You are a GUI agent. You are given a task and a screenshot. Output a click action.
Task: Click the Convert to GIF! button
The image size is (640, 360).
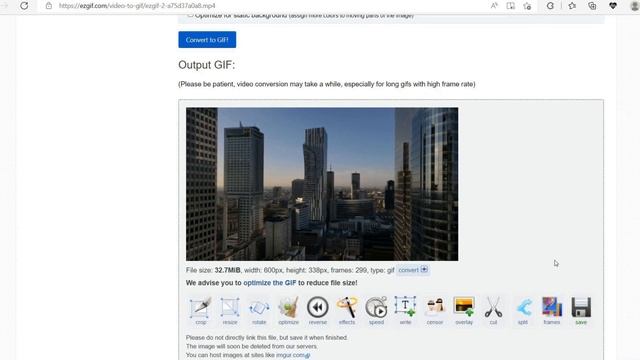(207, 40)
